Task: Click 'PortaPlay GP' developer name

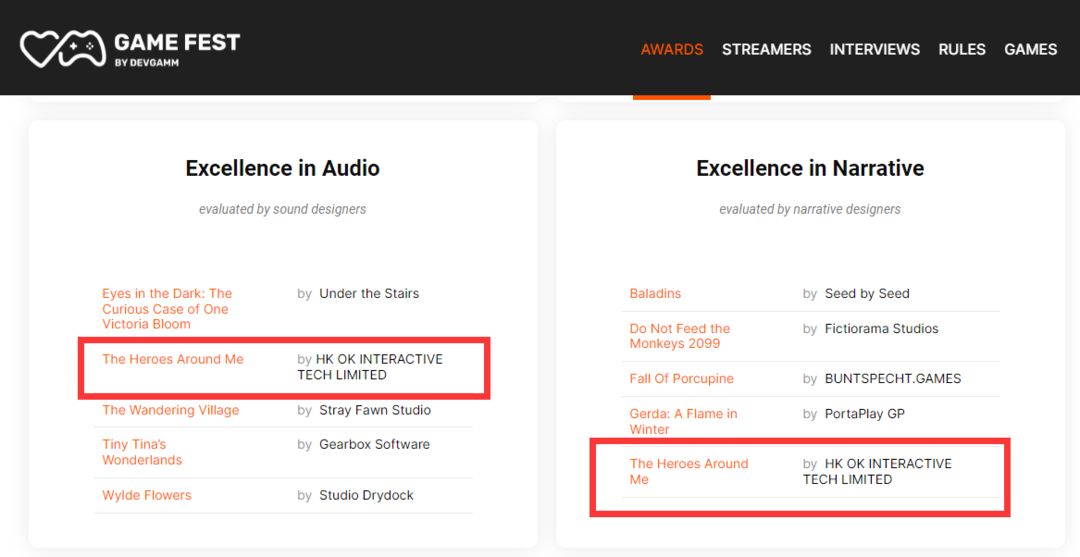Action: coord(864,414)
